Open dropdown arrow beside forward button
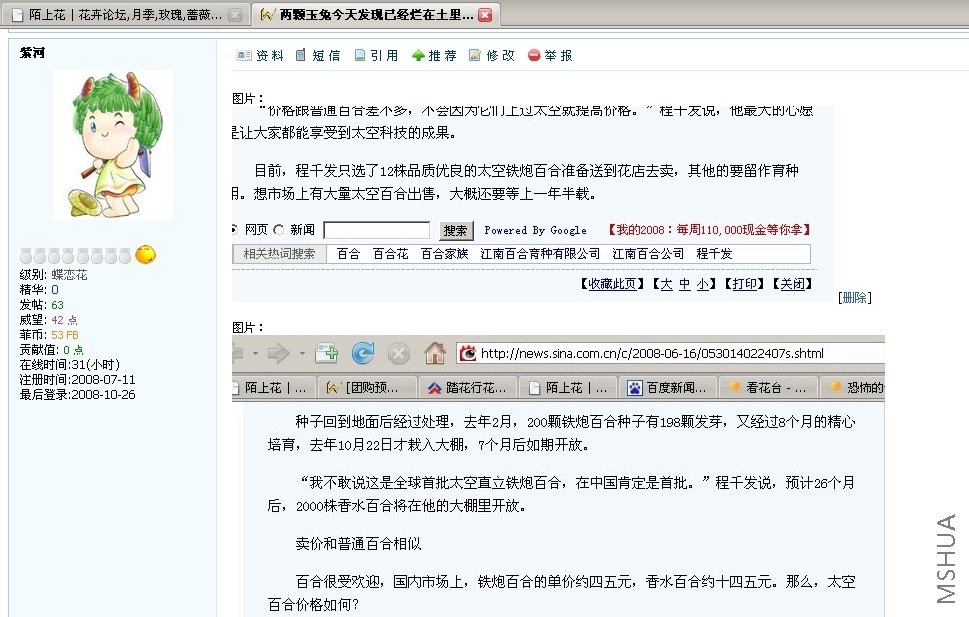This screenshot has width=969, height=617. 302,354
